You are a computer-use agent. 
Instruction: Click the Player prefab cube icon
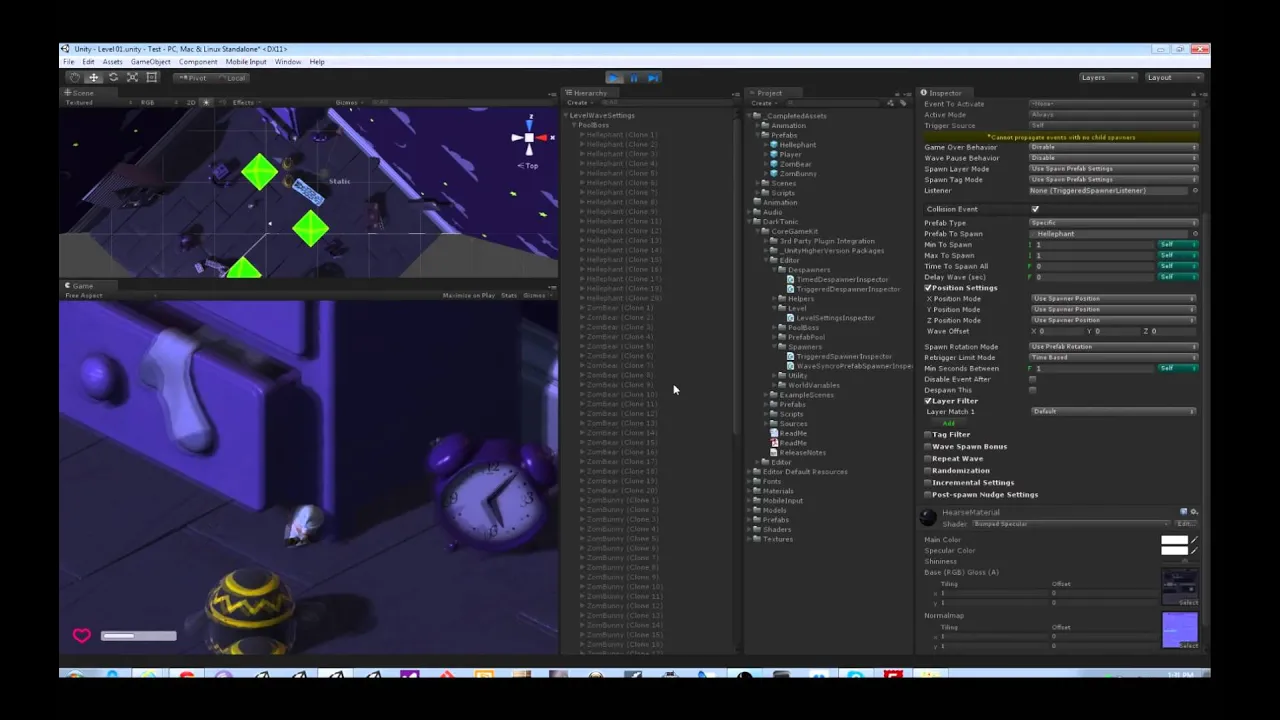(x=773, y=154)
